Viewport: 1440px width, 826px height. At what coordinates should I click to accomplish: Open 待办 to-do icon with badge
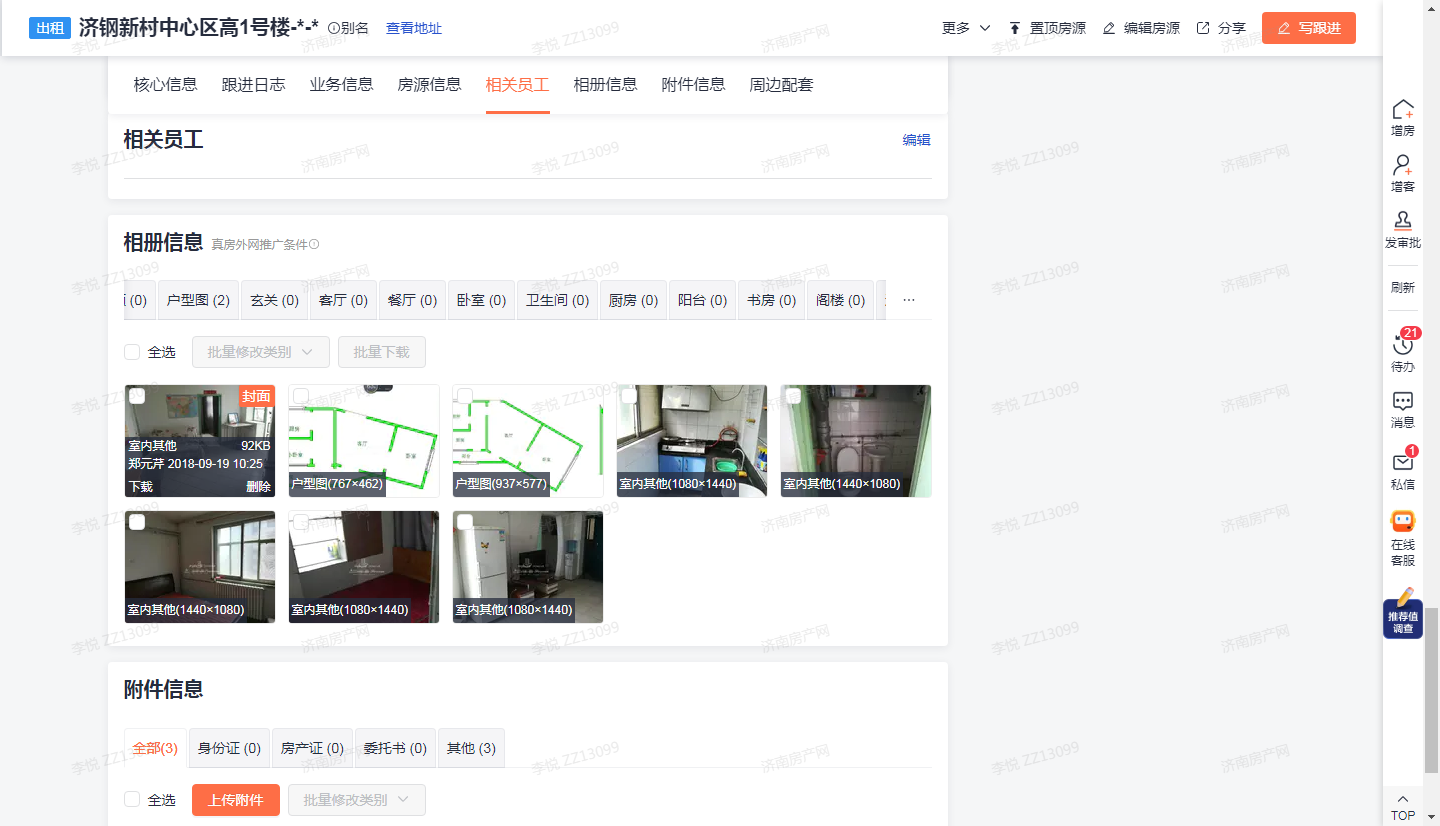[1403, 345]
